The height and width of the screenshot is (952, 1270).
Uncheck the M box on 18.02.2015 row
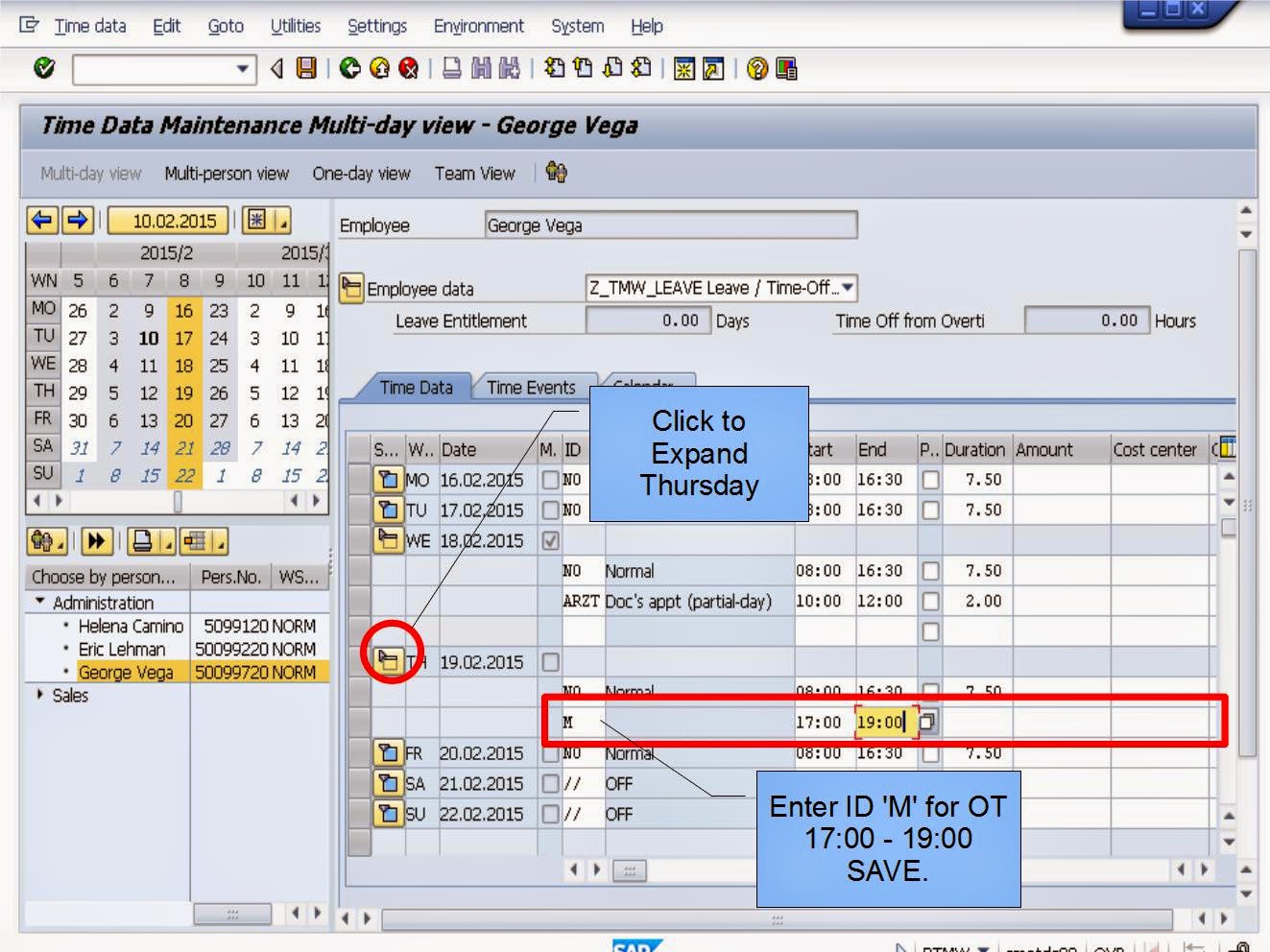point(551,539)
